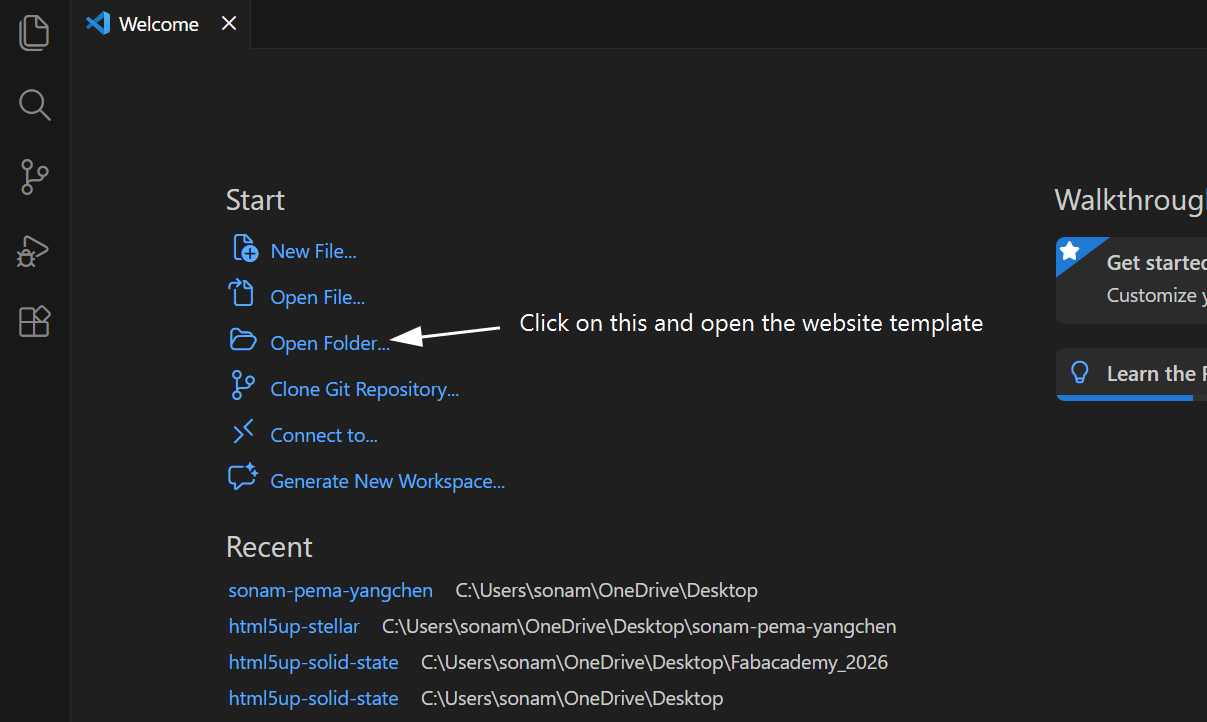Close the Welcome tab

pyautogui.click(x=228, y=23)
